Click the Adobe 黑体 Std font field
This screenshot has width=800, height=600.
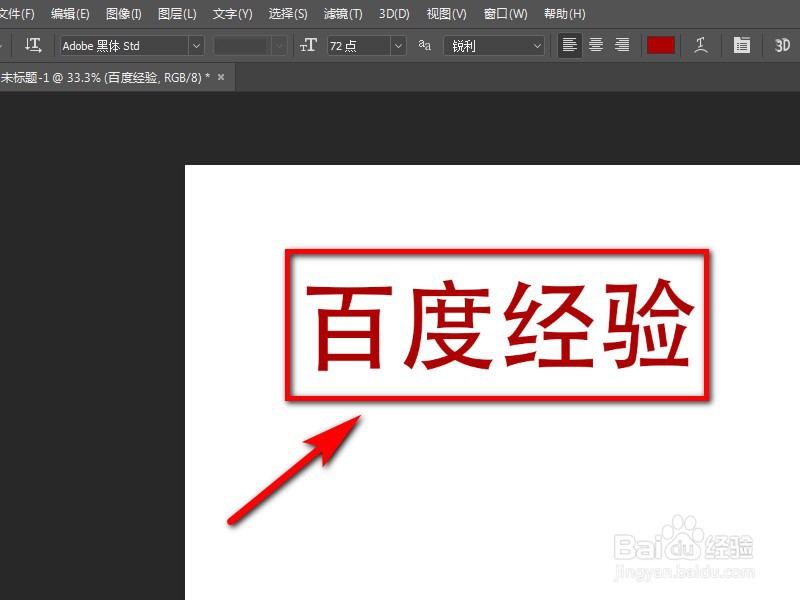(124, 46)
